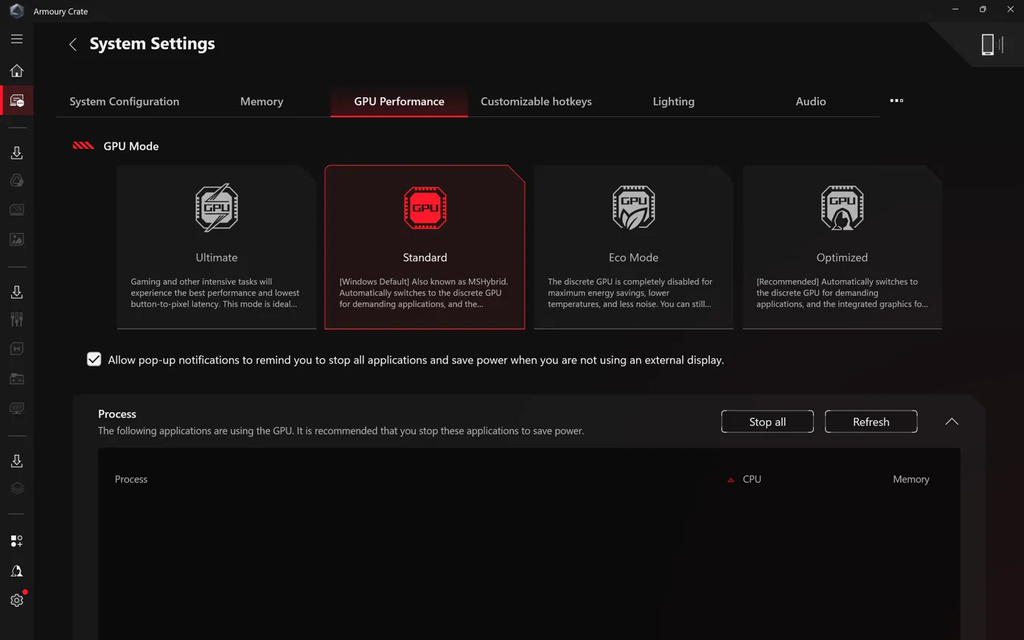Select the Standard GPU mode card
Viewport: 1024px width, 640px height.
pos(424,247)
